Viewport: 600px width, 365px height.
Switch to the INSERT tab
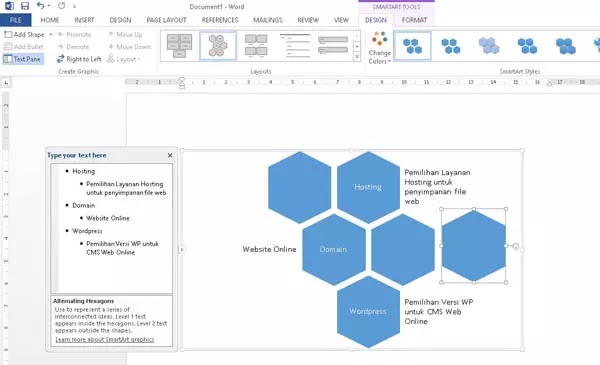tap(84, 20)
